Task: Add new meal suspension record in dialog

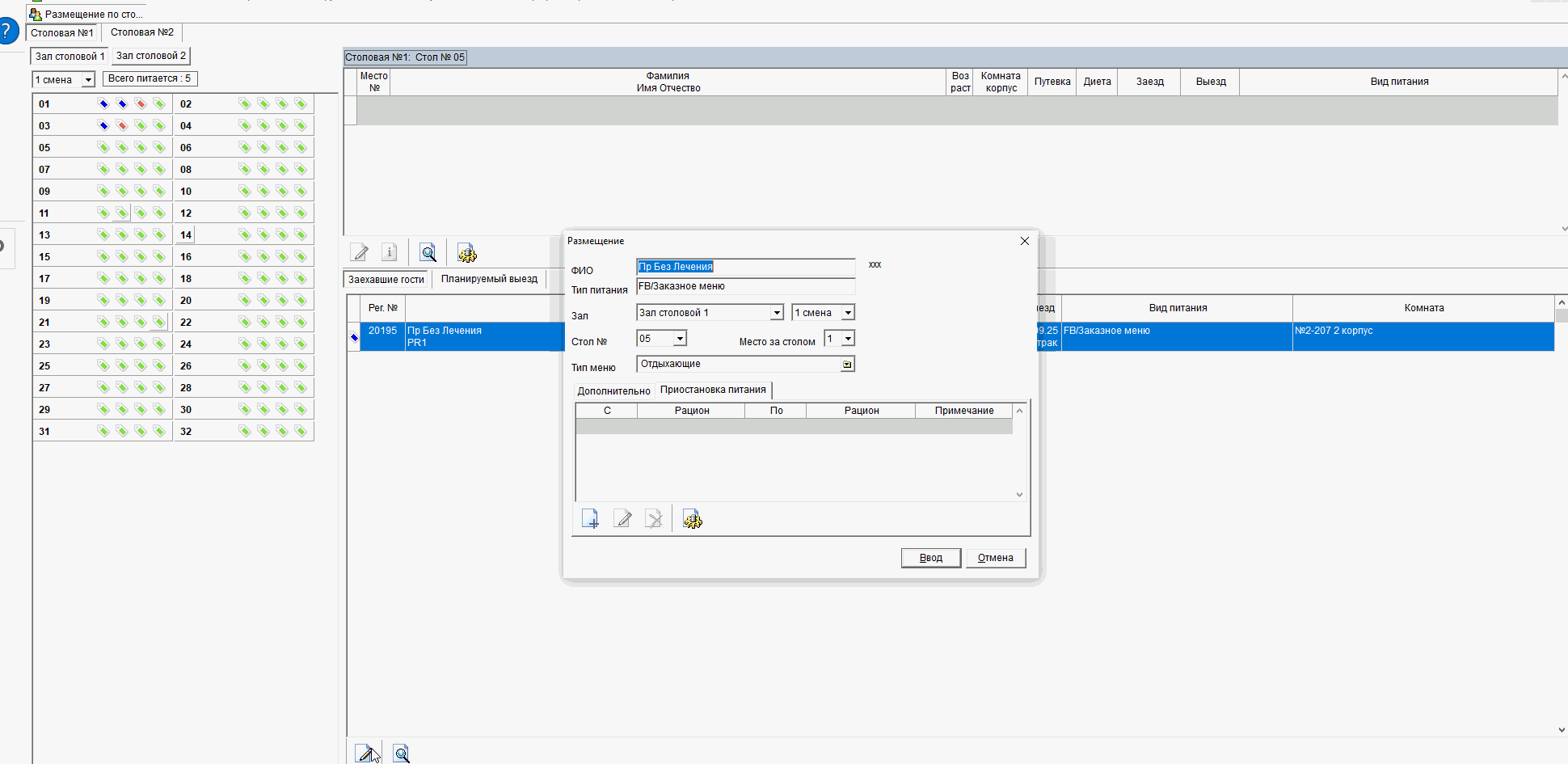Action: [590, 519]
